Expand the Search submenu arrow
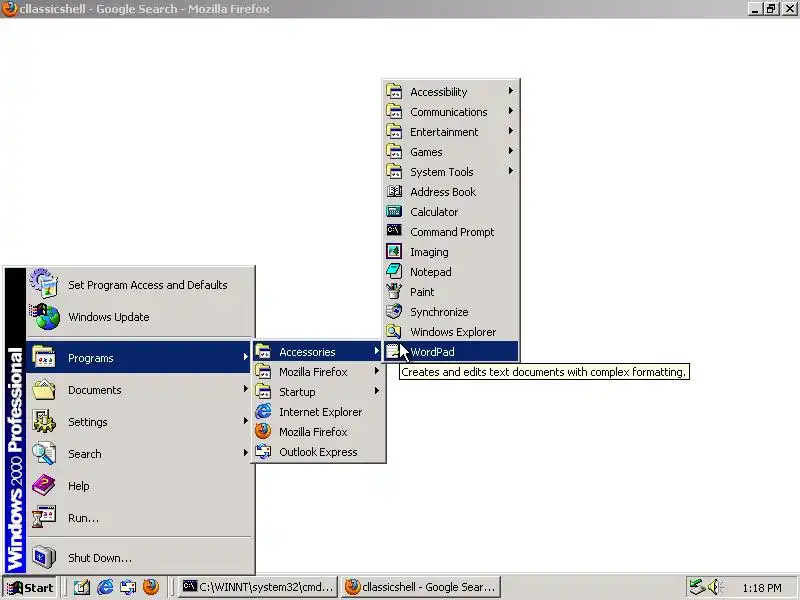 [245, 453]
